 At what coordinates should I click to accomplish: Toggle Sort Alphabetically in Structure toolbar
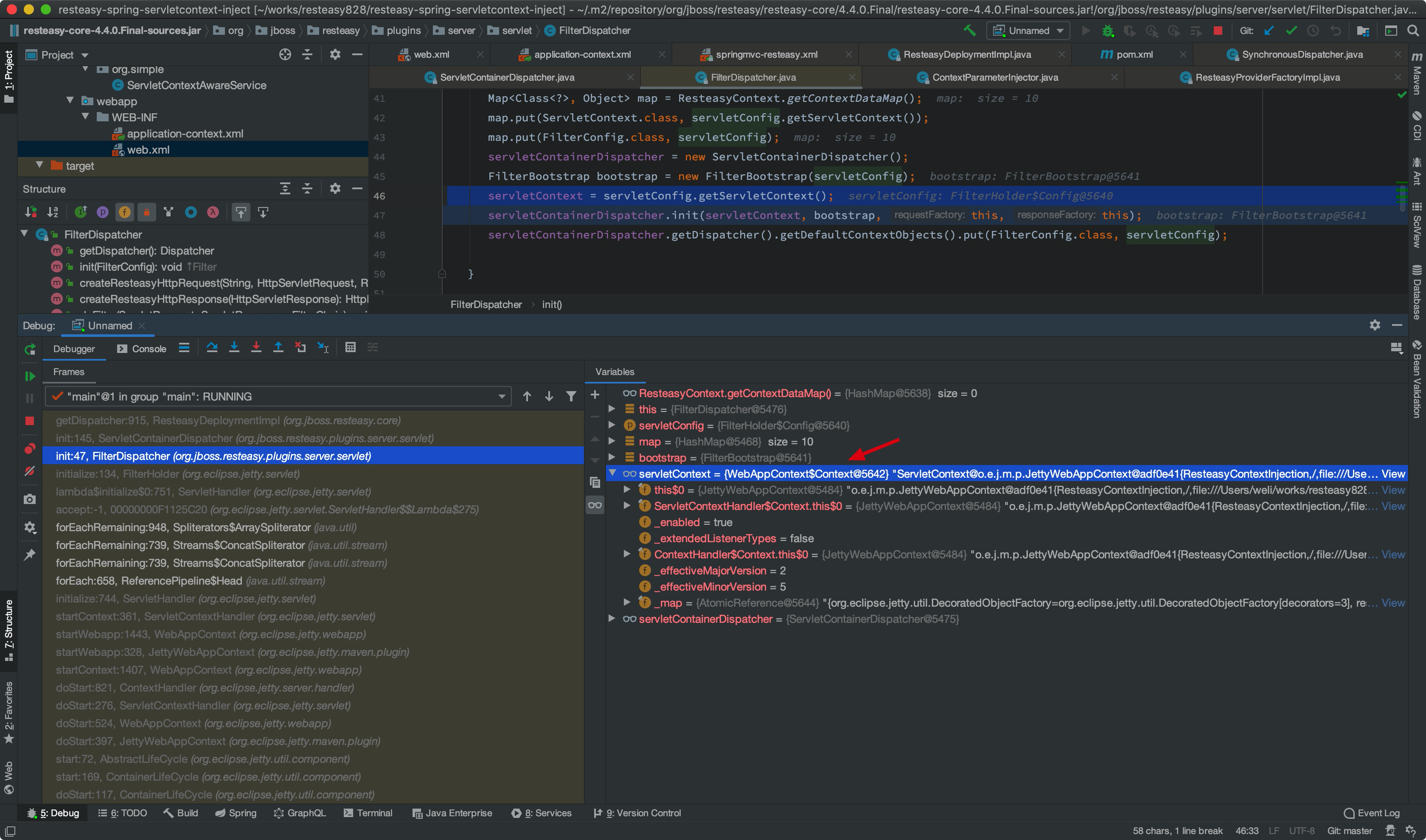click(52, 212)
